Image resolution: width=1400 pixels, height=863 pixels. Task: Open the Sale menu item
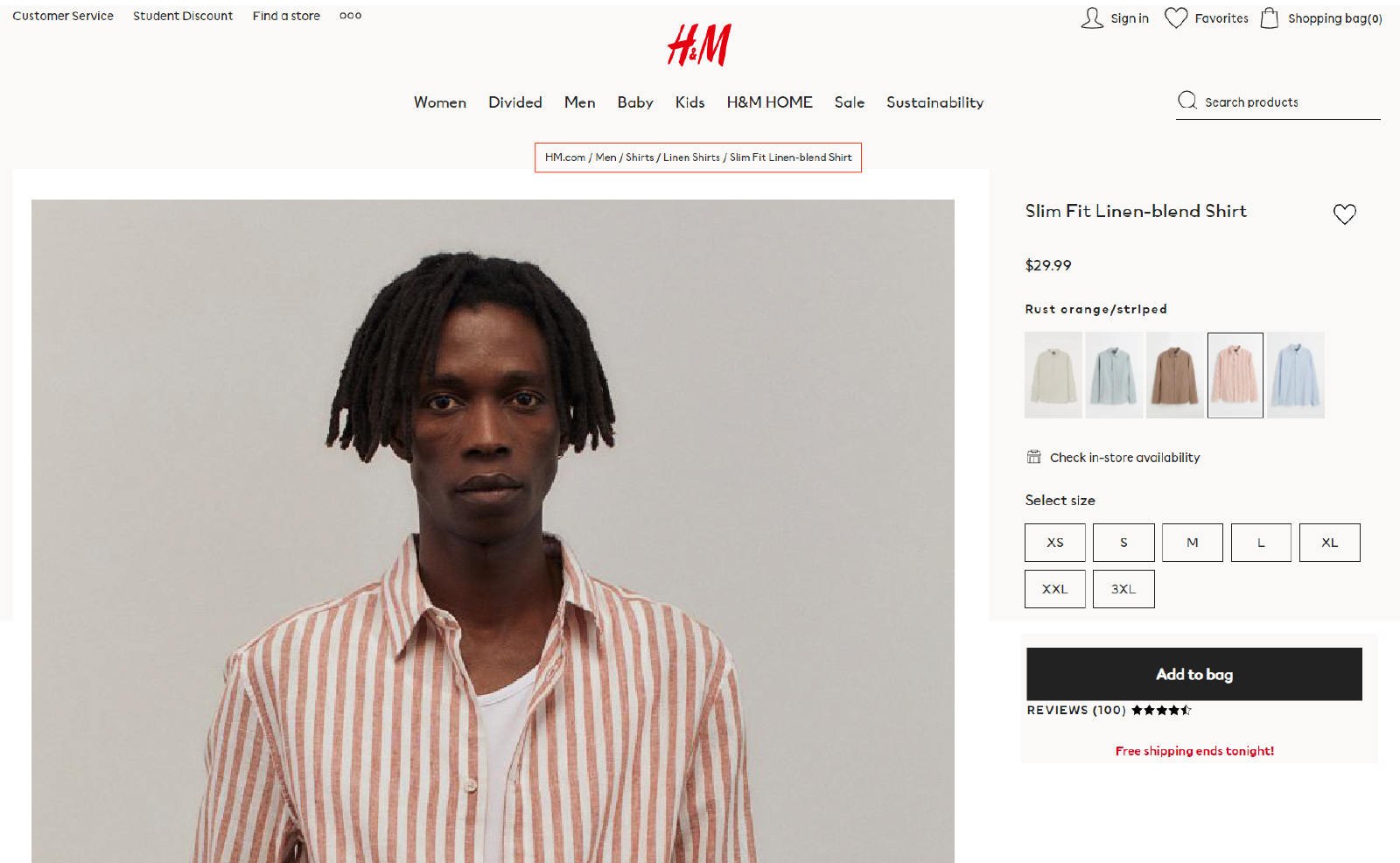click(x=850, y=102)
